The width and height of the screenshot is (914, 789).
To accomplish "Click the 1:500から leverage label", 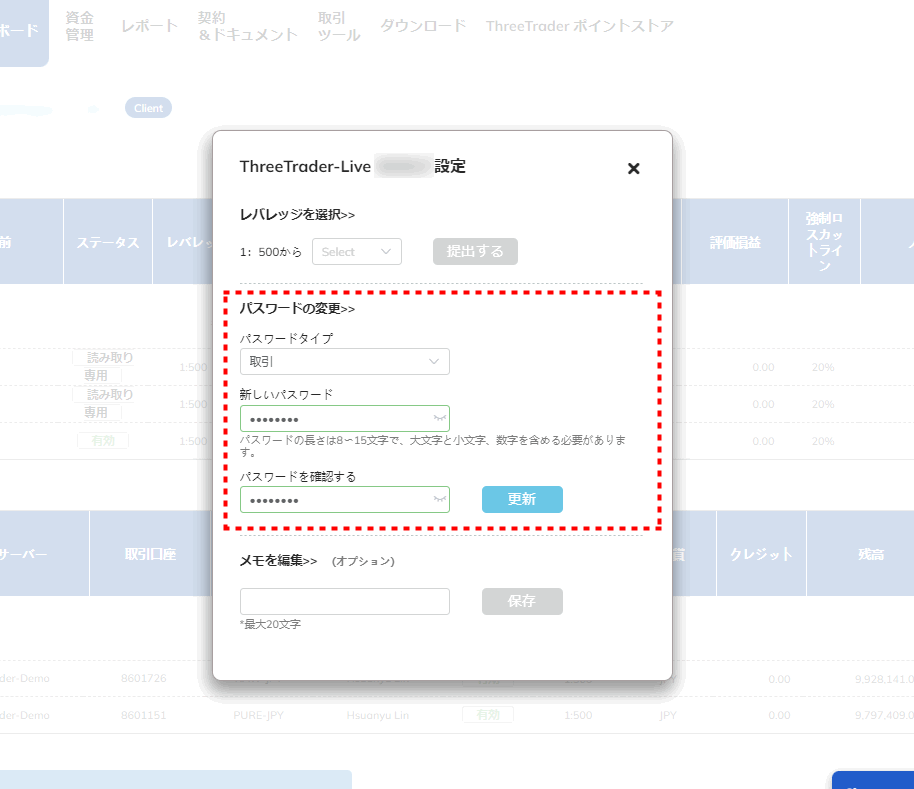I will 271,252.
